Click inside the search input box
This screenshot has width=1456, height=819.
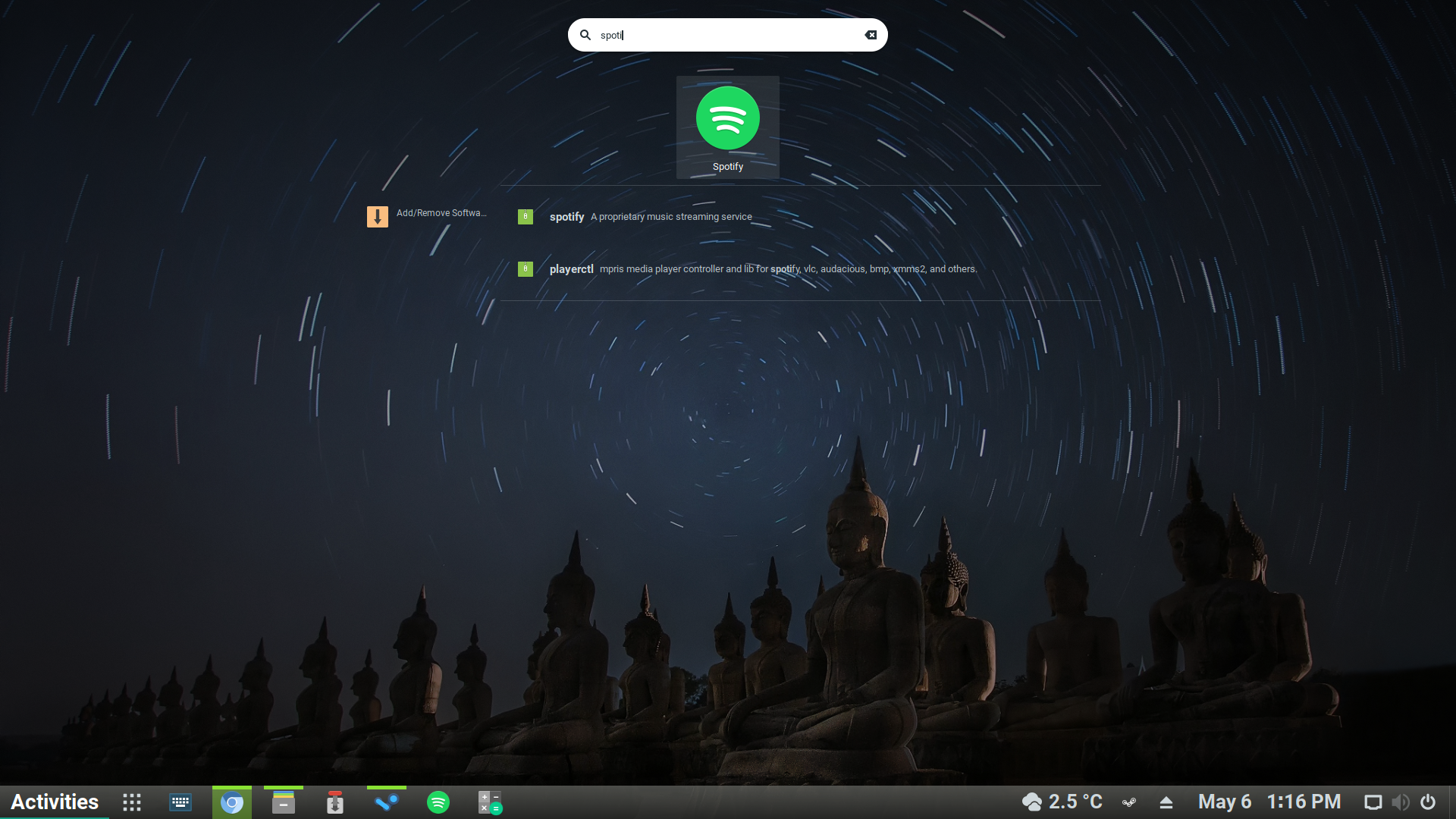(x=728, y=35)
